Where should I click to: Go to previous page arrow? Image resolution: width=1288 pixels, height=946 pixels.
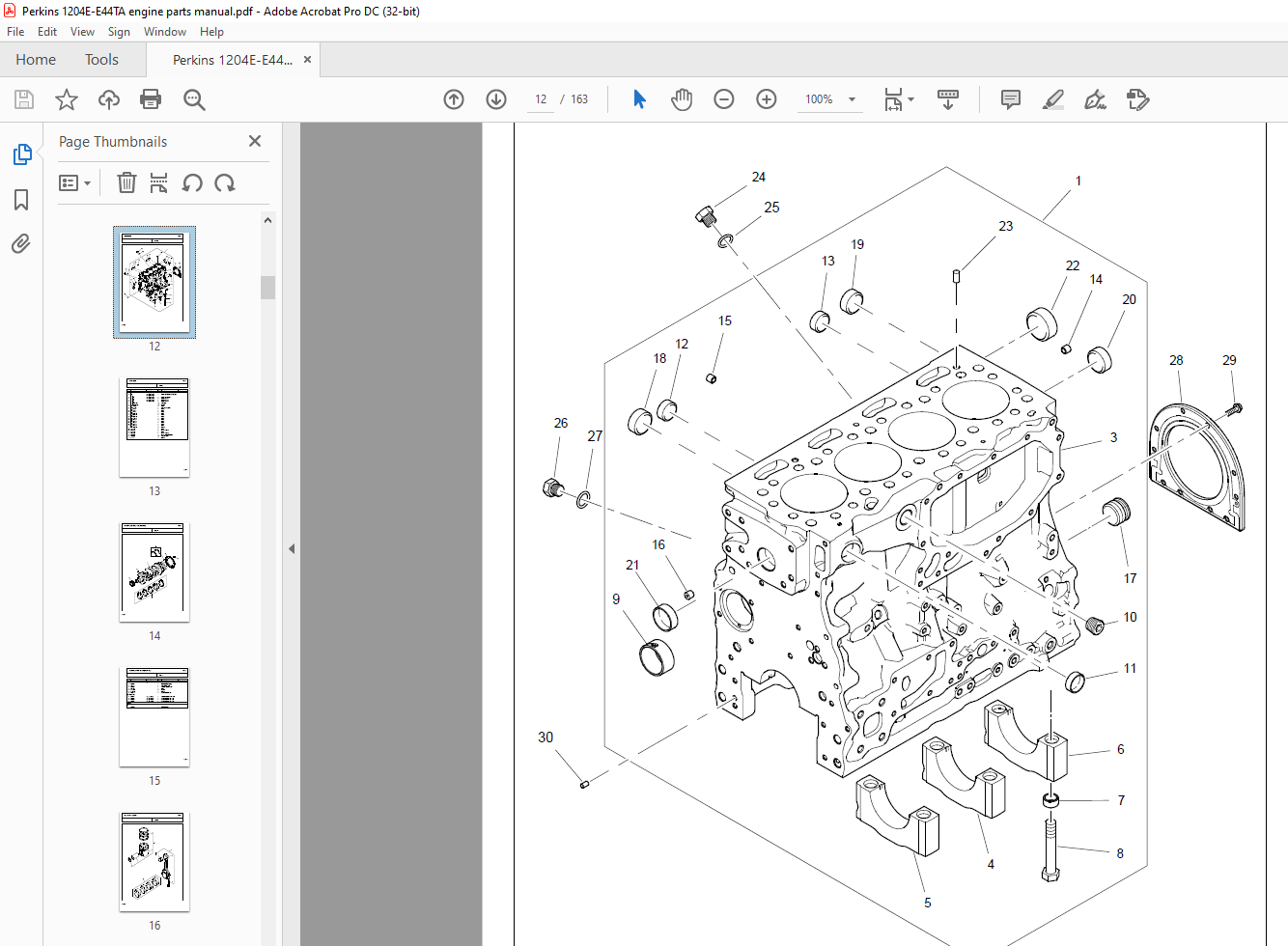(x=454, y=99)
